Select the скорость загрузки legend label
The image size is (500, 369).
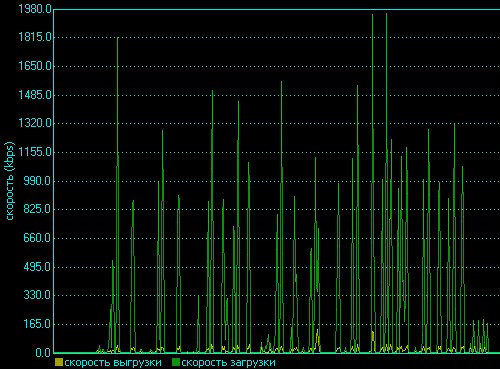coord(228,363)
